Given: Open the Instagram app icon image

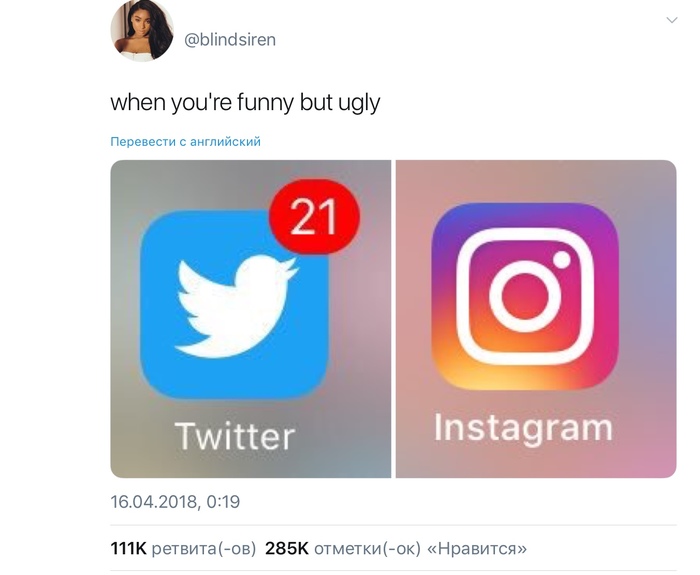Looking at the screenshot, I should [525, 297].
